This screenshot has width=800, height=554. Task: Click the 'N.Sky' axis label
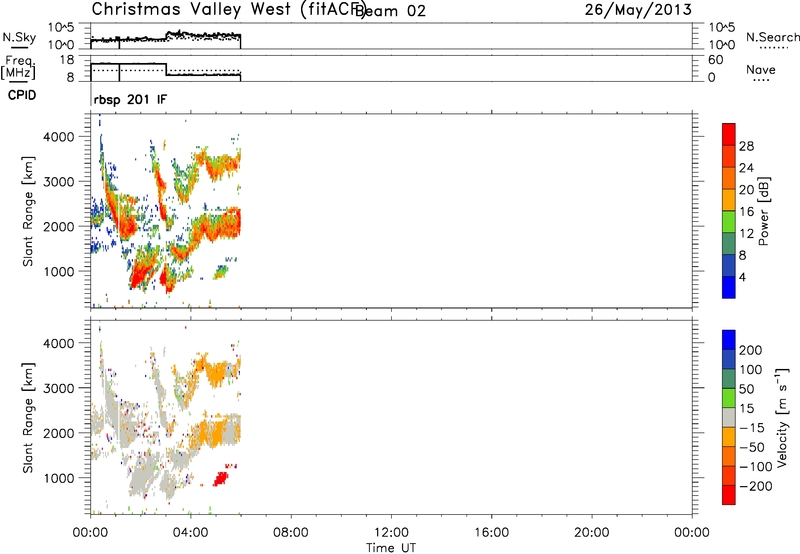coord(19,37)
